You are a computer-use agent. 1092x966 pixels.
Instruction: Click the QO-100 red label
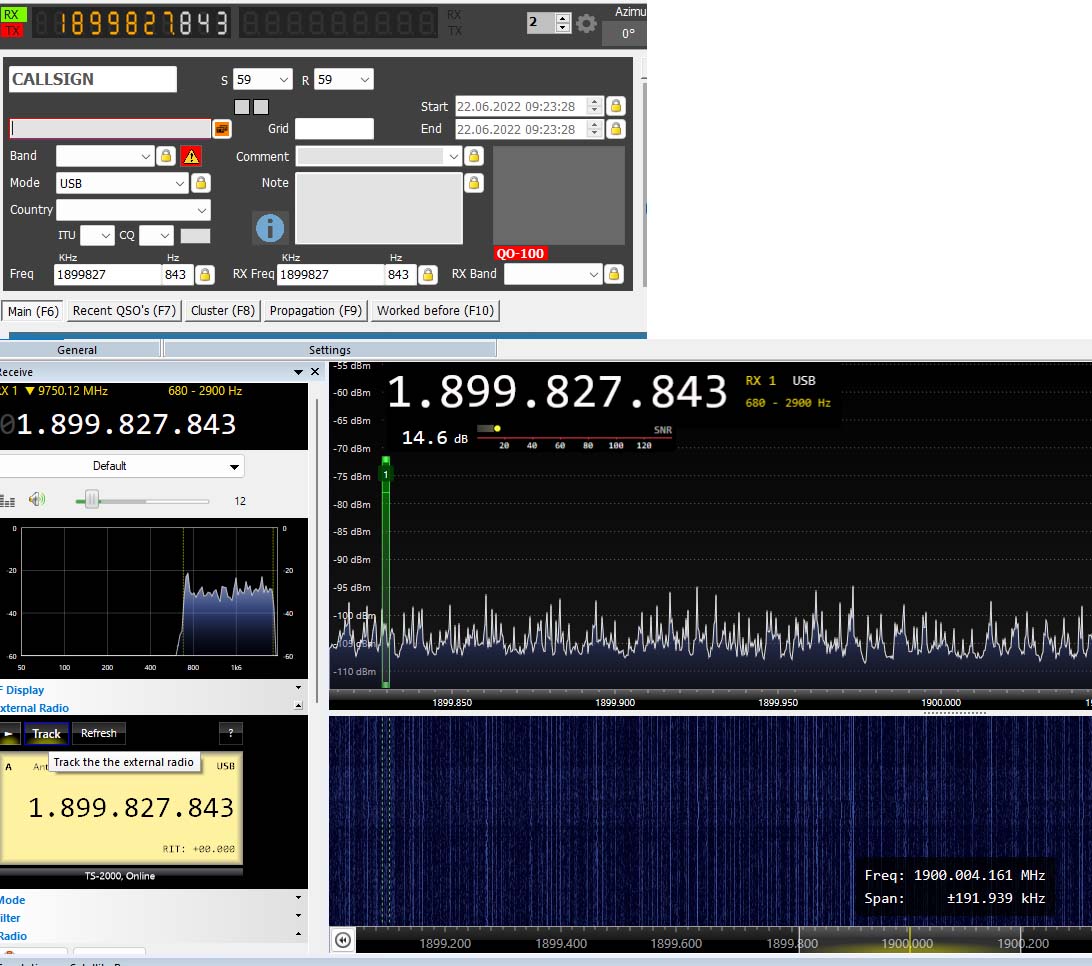pos(520,254)
